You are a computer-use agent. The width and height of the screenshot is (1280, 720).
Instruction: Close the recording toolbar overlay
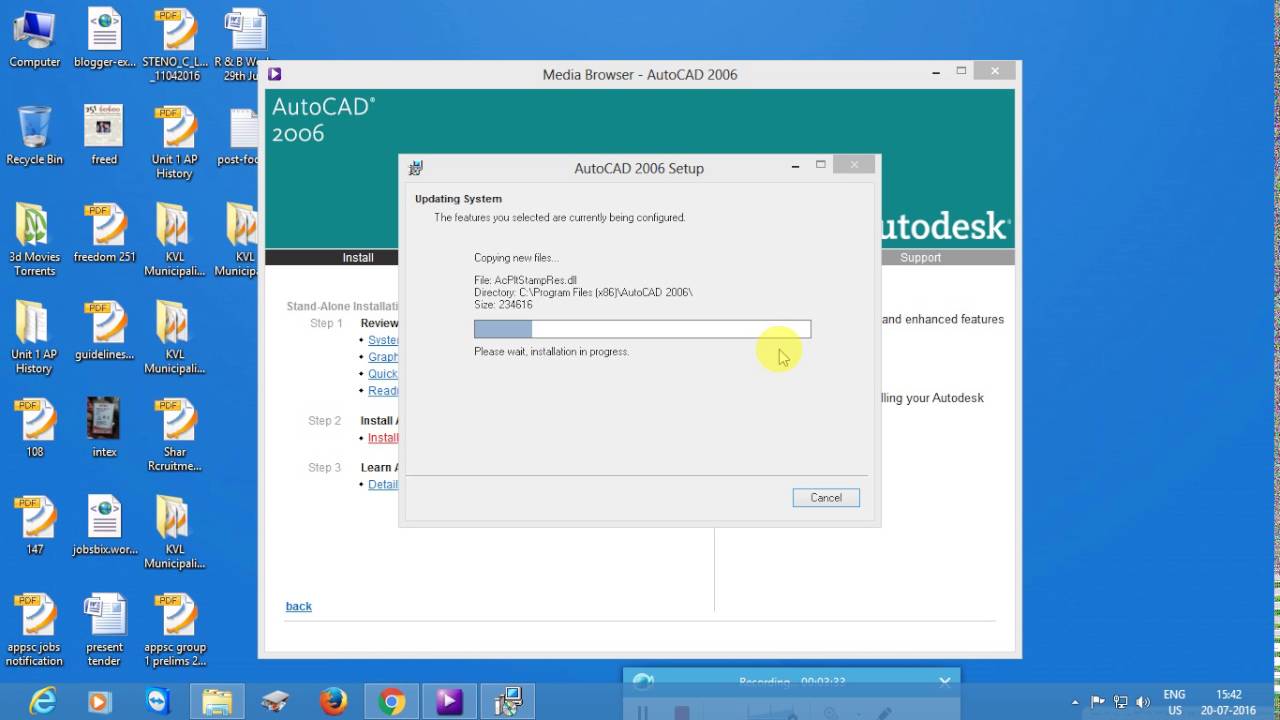(x=945, y=682)
